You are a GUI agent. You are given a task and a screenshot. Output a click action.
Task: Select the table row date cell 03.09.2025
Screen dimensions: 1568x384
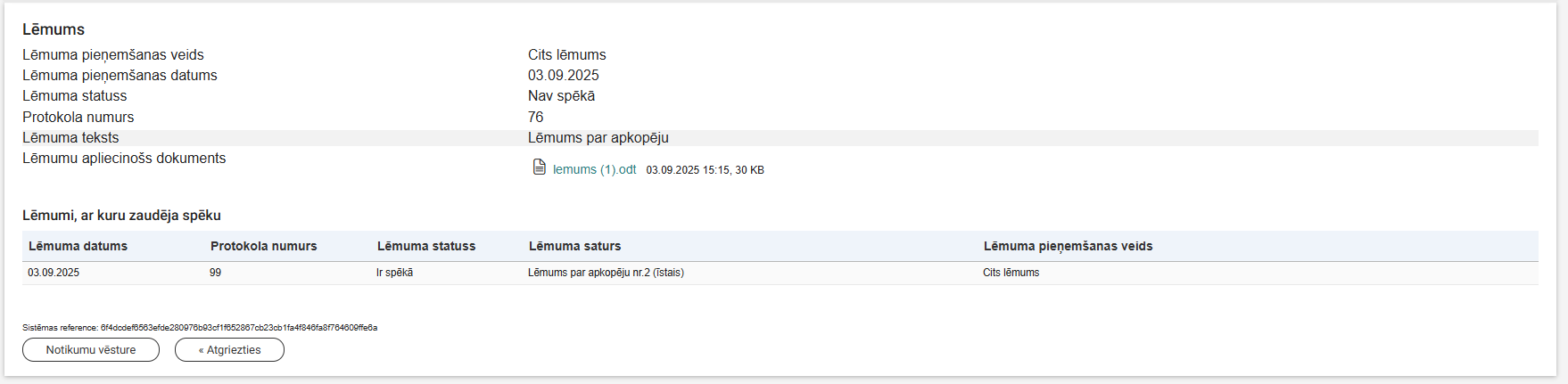point(54,273)
